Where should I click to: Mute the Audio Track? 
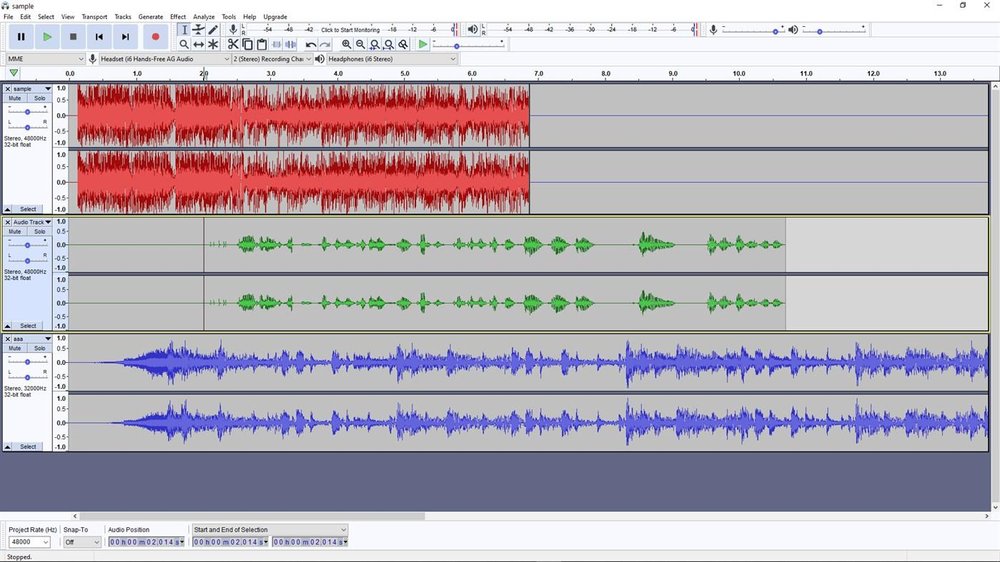click(15, 232)
